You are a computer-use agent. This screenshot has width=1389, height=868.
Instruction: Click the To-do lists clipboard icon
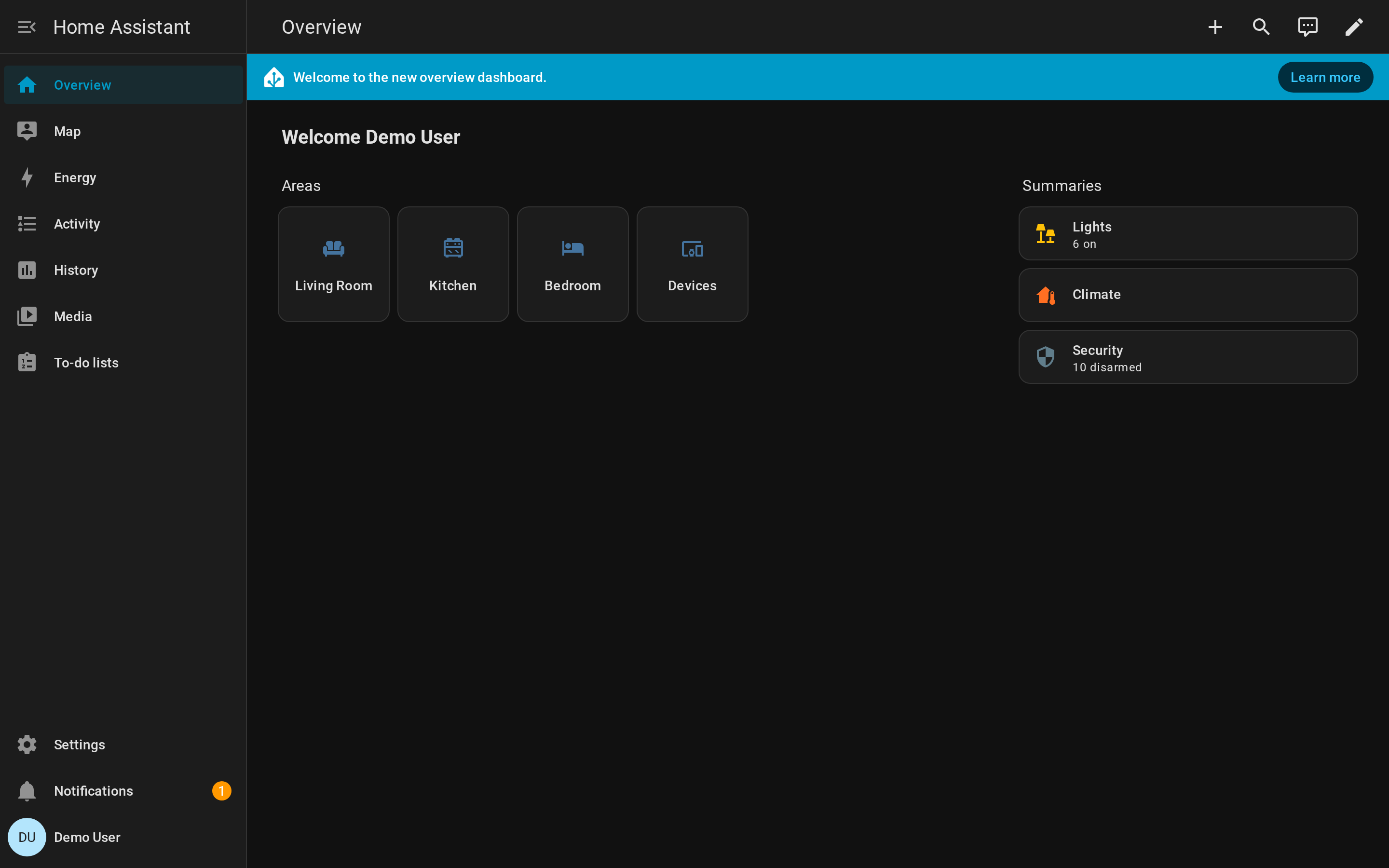coord(27,362)
